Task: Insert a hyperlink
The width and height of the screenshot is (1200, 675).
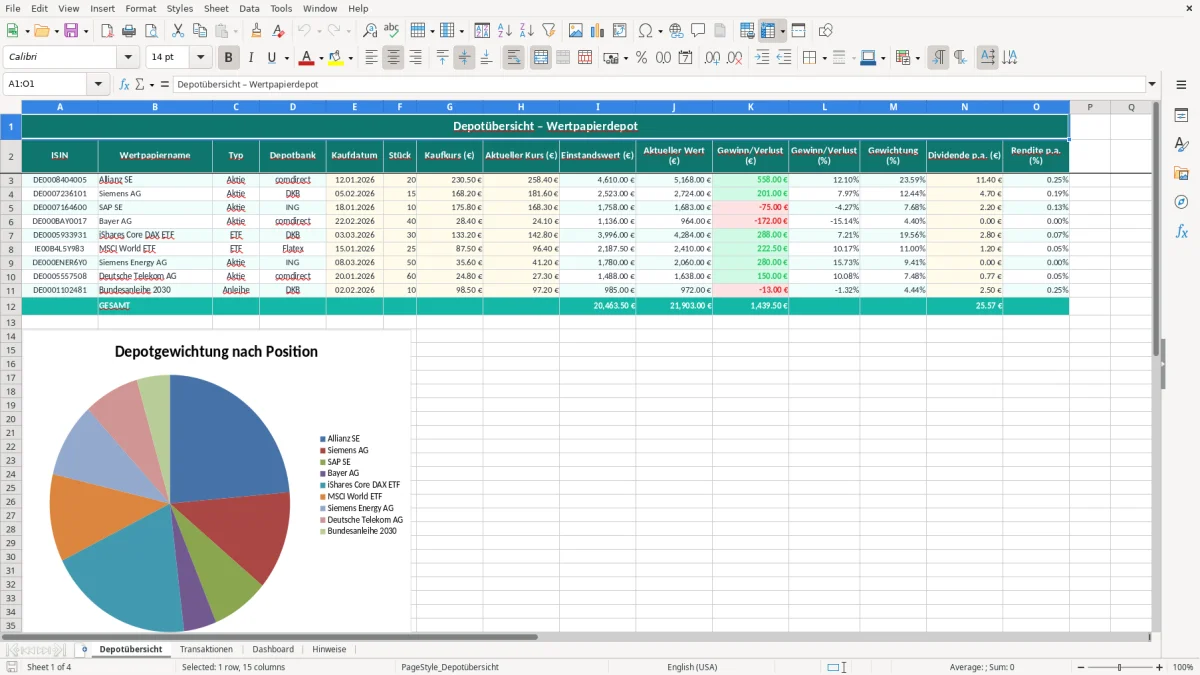Action: tap(676, 31)
